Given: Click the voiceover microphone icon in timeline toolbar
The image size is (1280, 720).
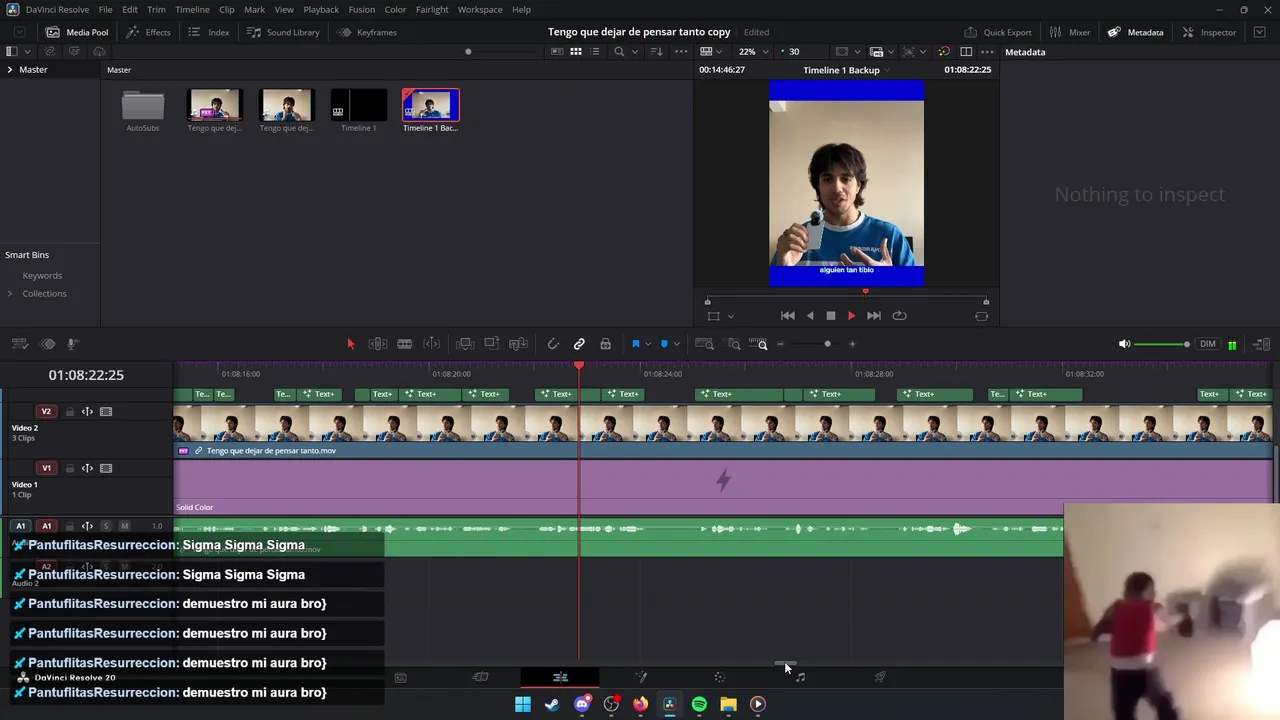Looking at the screenshot, I should point(73,344).
